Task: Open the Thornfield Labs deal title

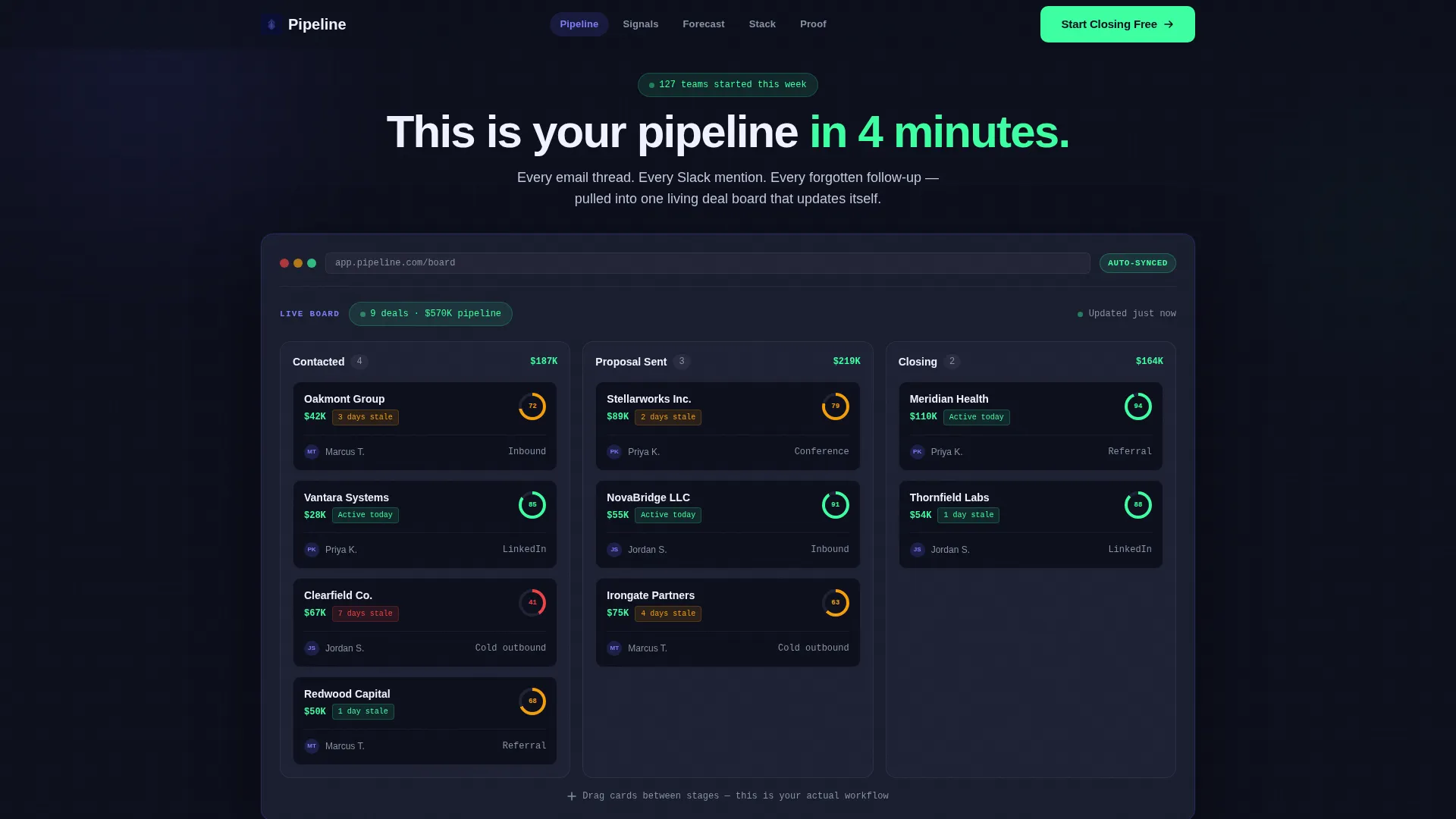Action: (949, 497)
